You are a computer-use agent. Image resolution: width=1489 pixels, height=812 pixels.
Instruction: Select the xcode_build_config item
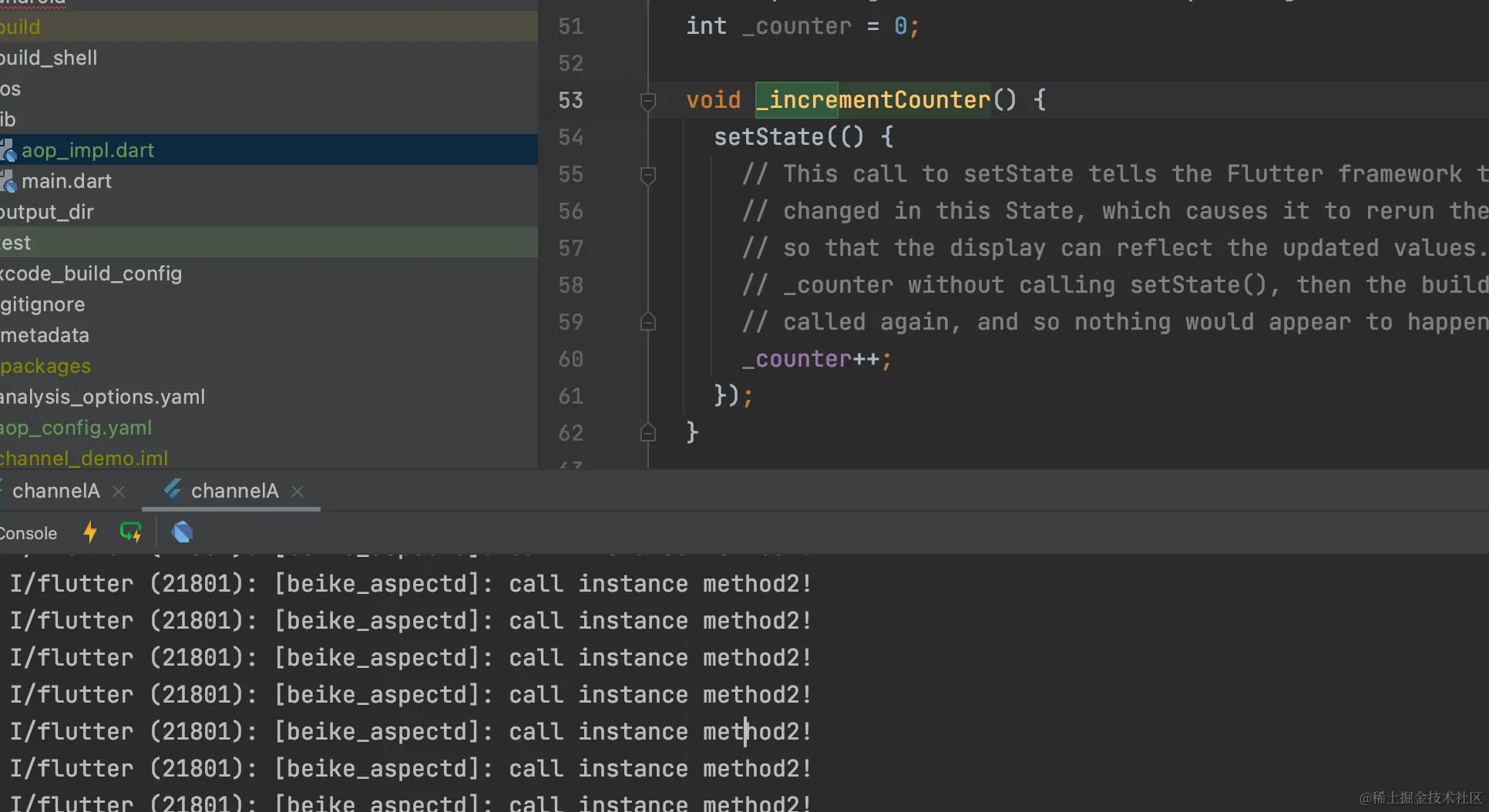pyautogui.click(x=269, y=273)
